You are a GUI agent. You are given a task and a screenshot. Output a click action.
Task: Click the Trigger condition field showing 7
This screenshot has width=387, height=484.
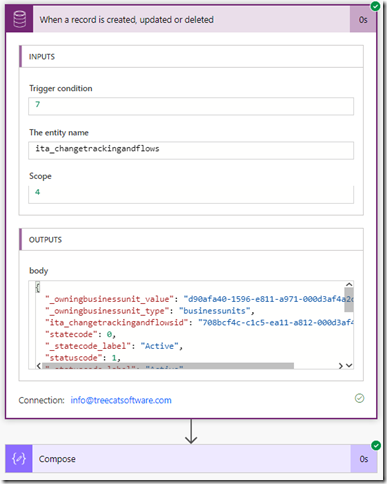click(191, 106)
